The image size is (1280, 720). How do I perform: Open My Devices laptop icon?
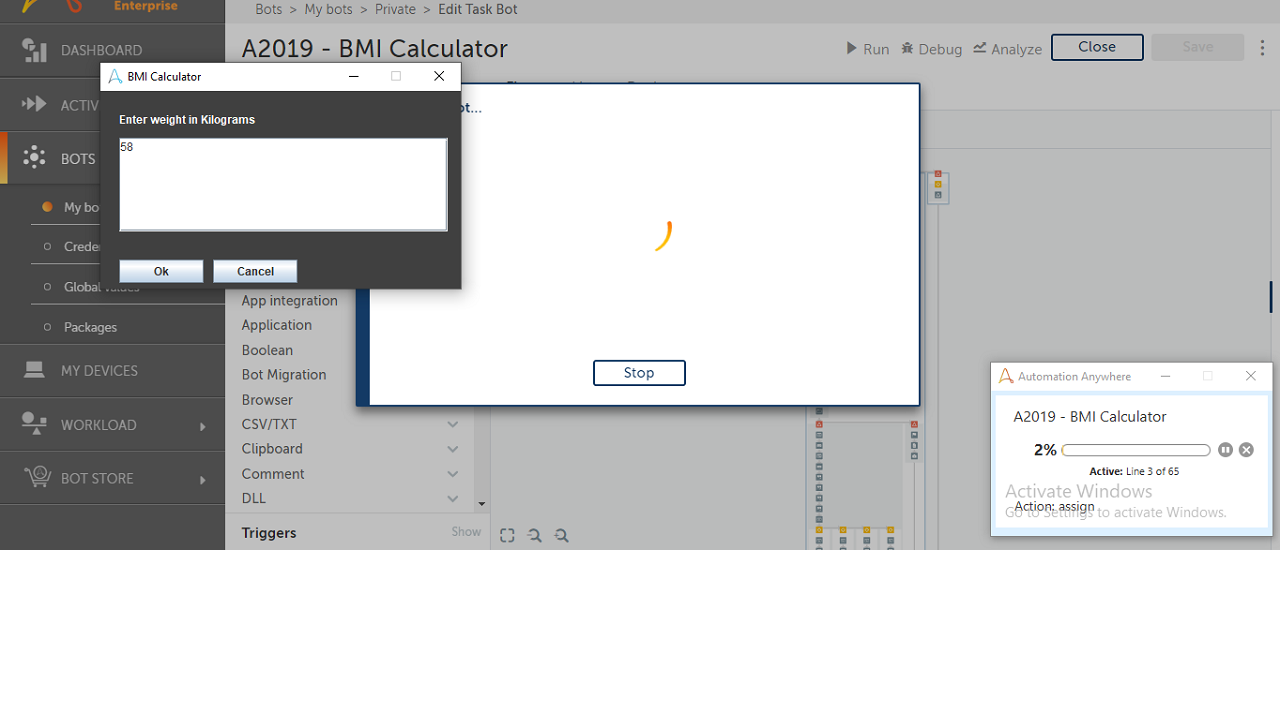click(34, 370)
